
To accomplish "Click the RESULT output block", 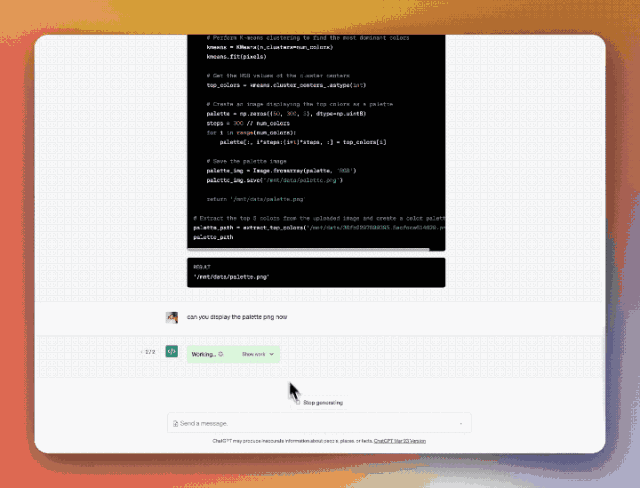I will [x=316, y=272].
